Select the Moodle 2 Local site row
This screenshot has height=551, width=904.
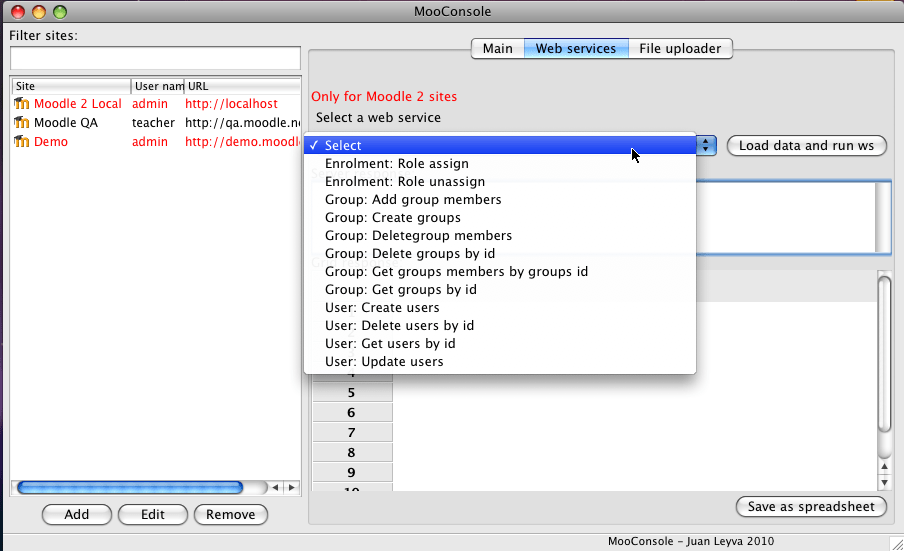(156, 104)
